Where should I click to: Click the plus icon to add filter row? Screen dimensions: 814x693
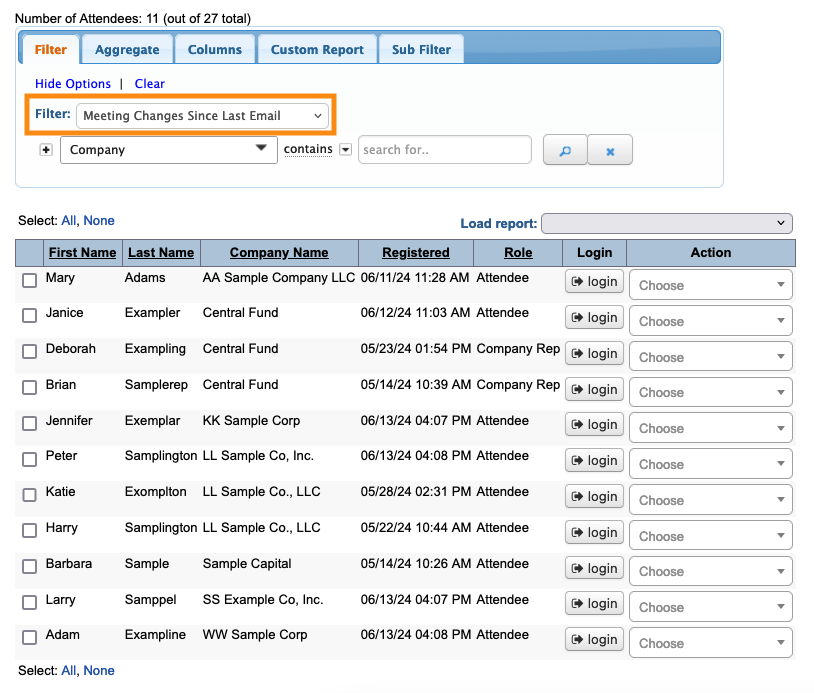45,150
